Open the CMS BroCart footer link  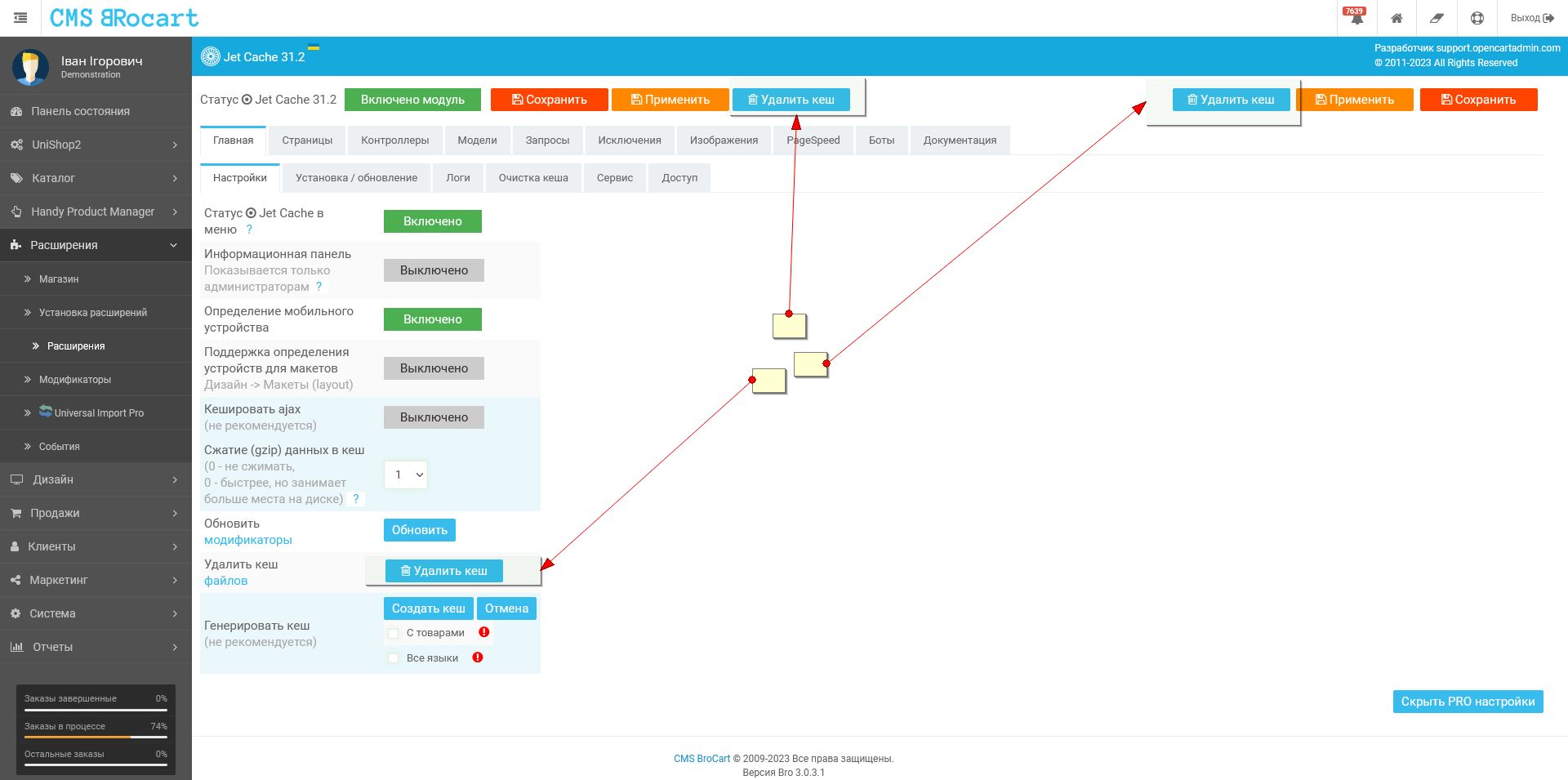tap(702, 759)
